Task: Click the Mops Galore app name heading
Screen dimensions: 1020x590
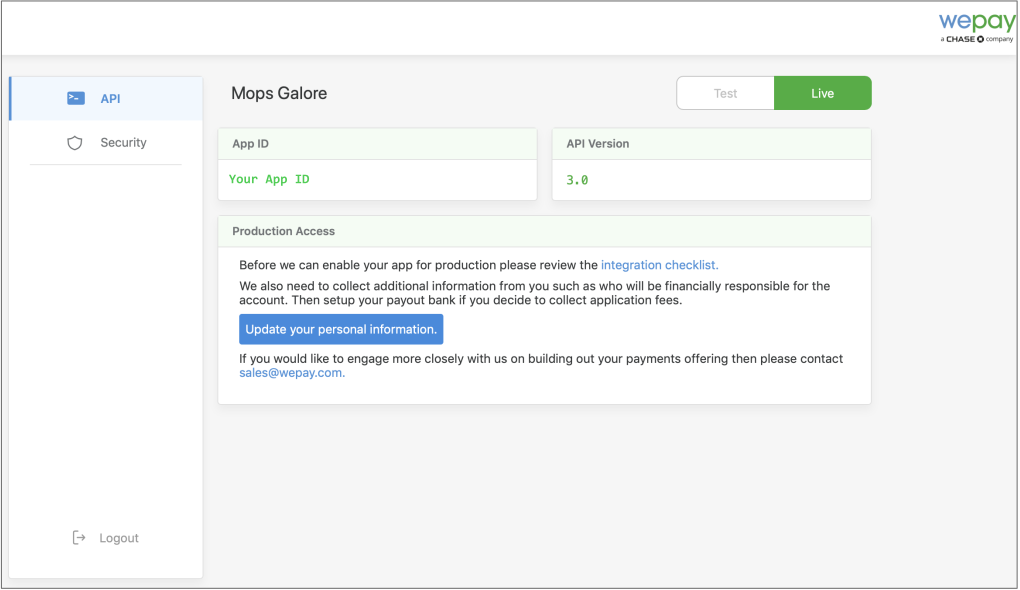Action: [279, 93]
